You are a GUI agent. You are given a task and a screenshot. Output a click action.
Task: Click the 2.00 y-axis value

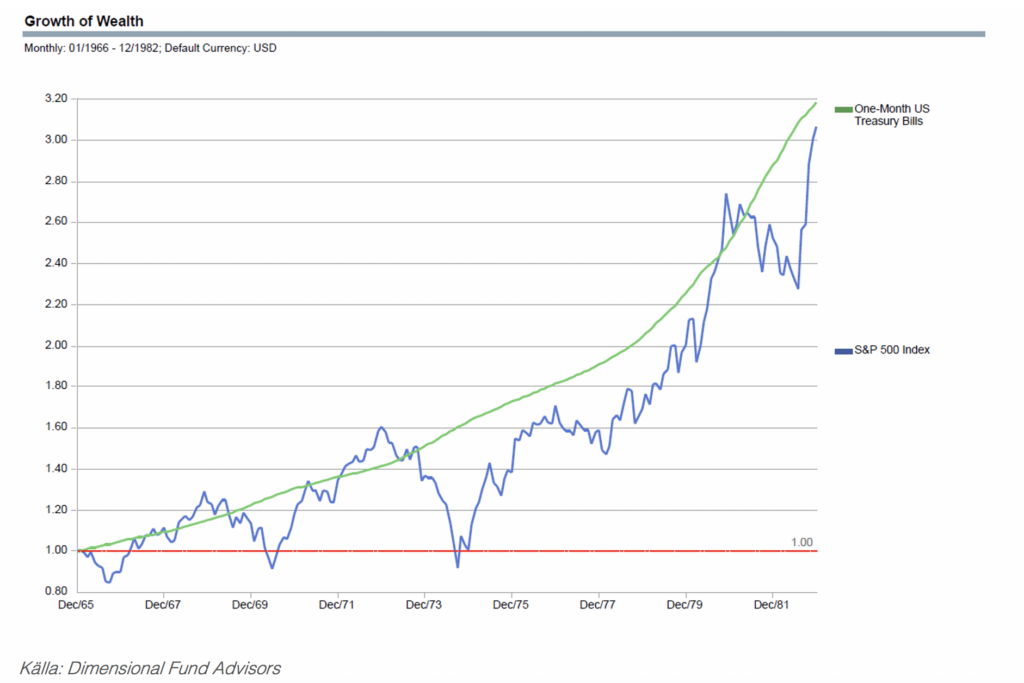[x=55, y=346]
